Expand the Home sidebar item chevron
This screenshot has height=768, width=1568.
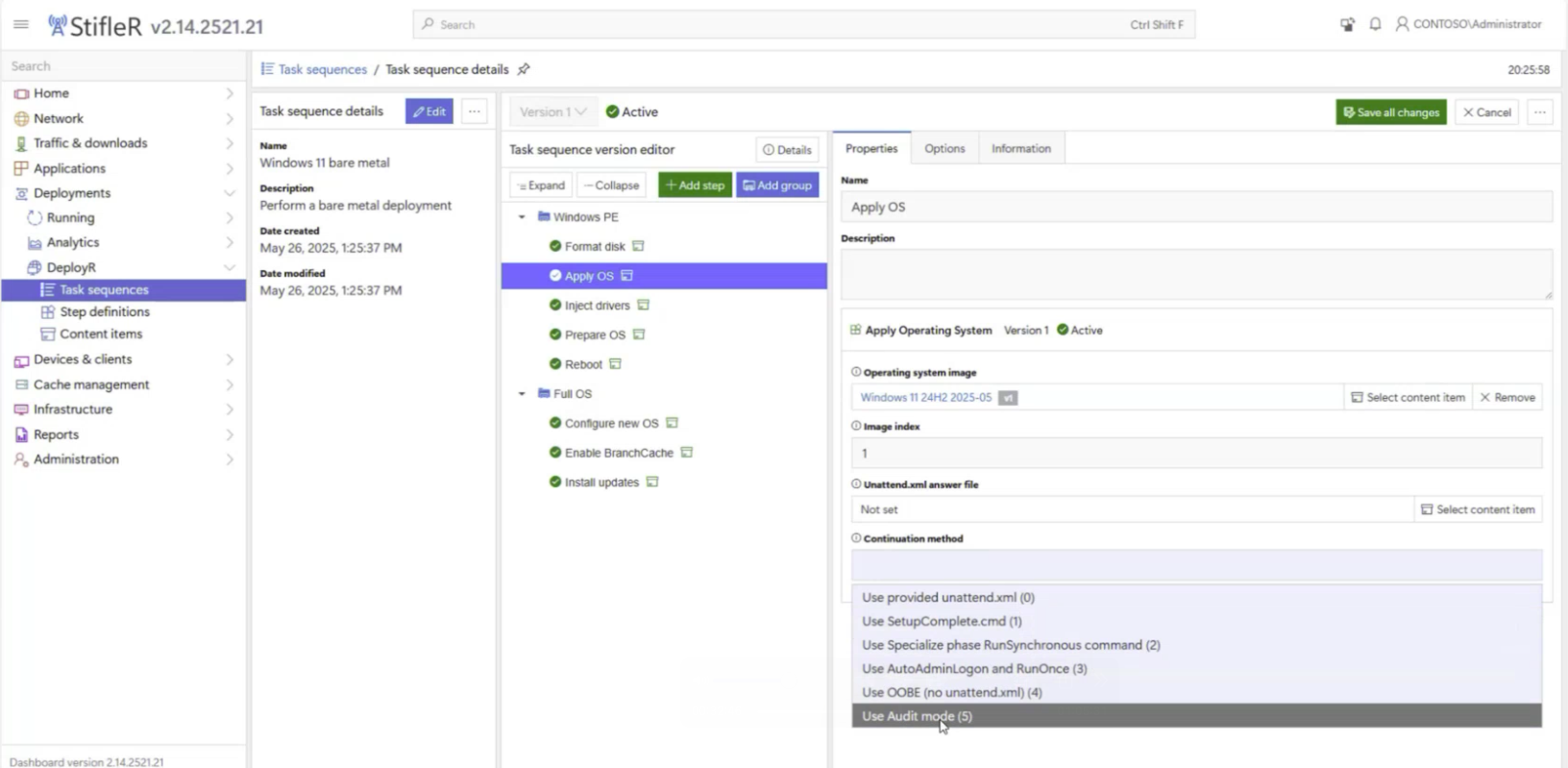tap(230, 93)
